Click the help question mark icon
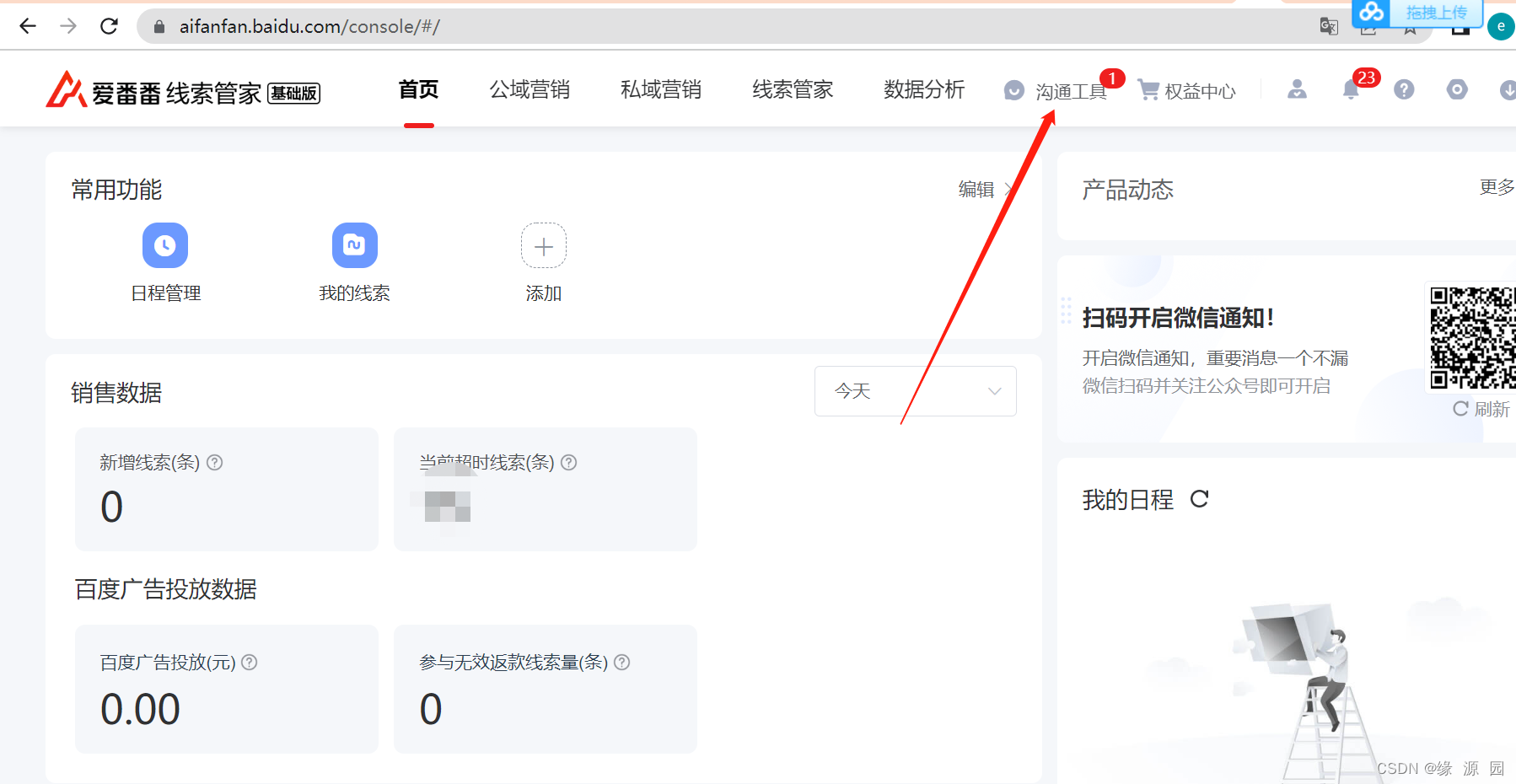 click(x=1404, y=89)
